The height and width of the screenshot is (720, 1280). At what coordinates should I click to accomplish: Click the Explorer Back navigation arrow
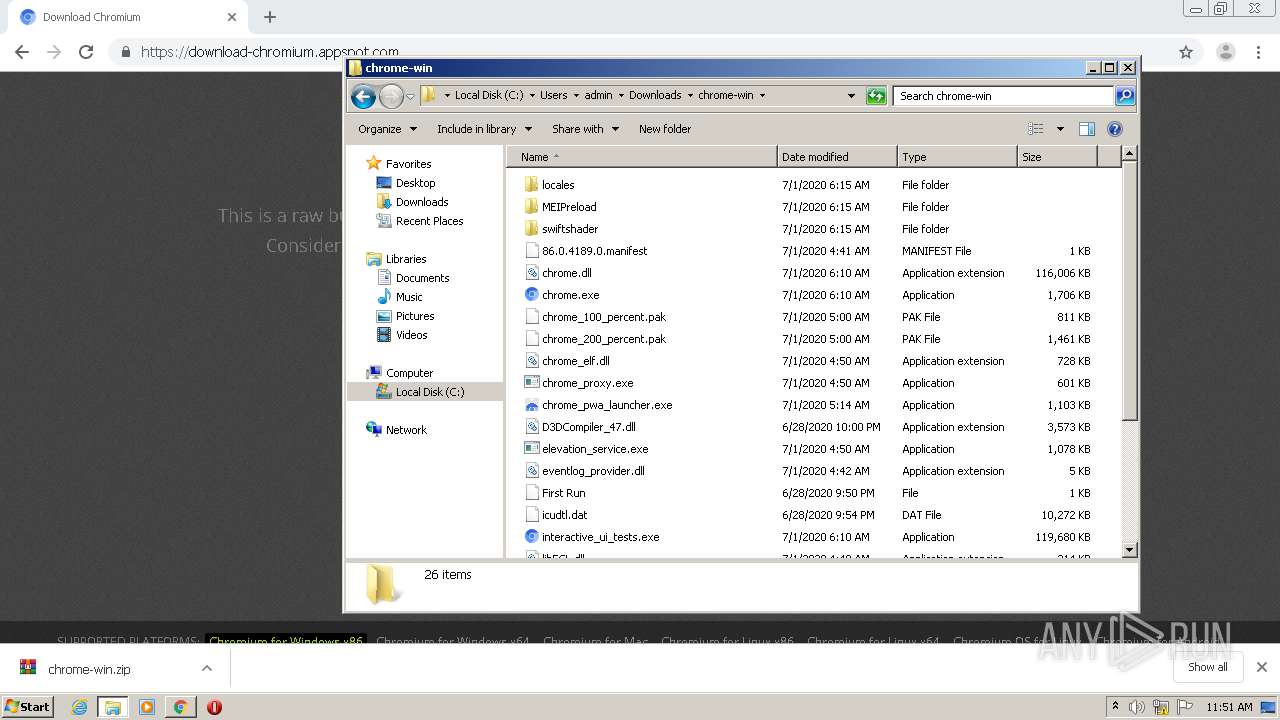(x=363, y=96)
